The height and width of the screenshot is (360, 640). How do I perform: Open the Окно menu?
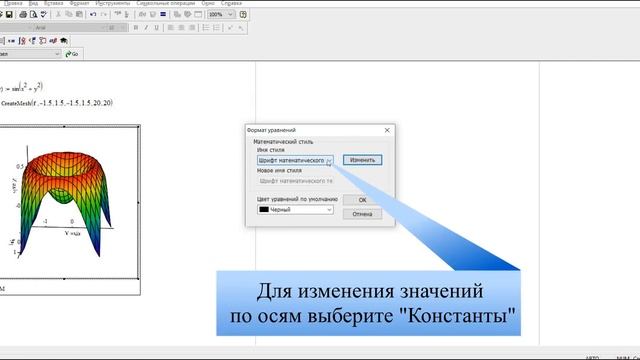click(x=208, y=3)
